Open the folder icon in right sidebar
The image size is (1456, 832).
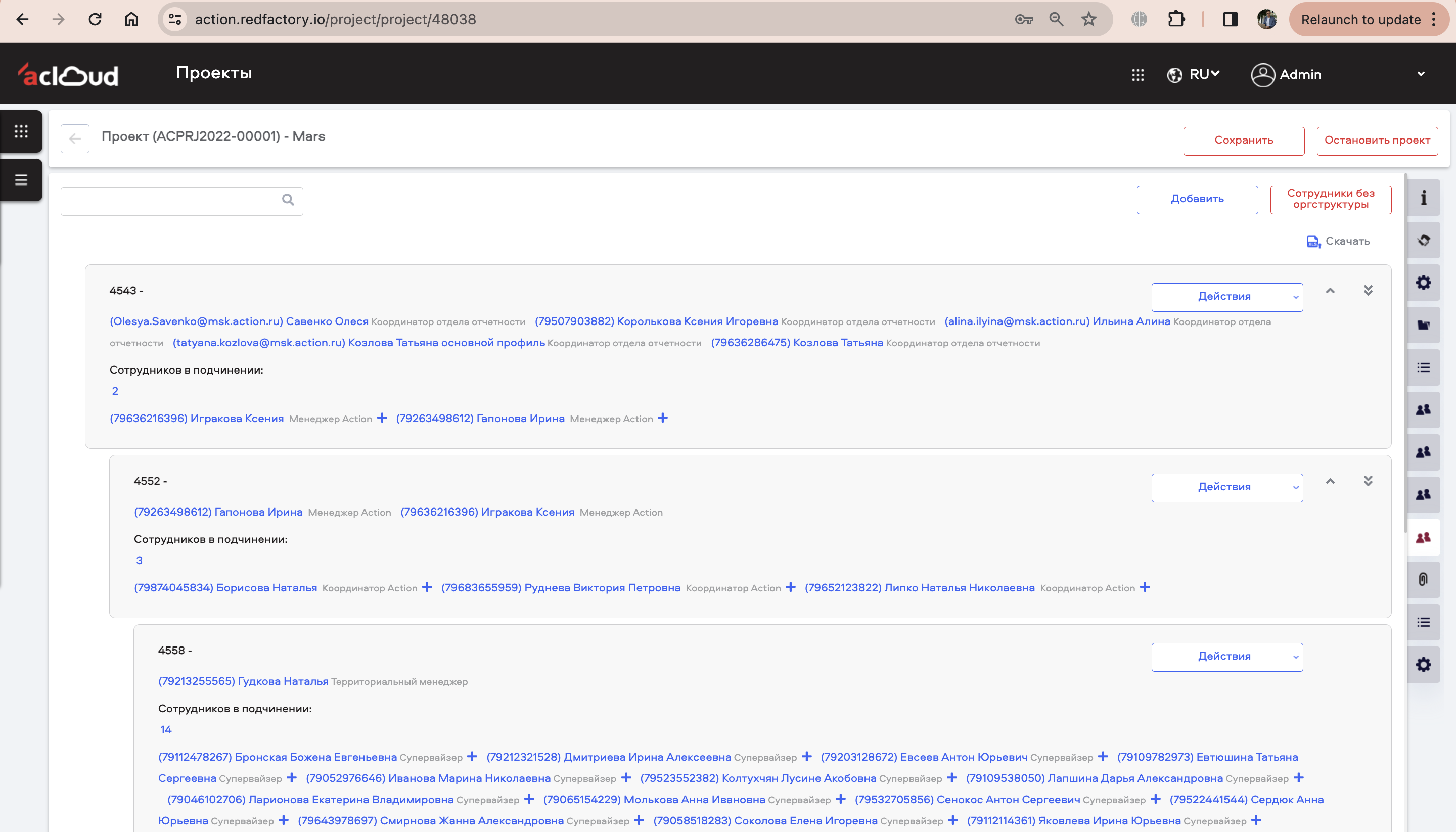[x=1424, y=325]
